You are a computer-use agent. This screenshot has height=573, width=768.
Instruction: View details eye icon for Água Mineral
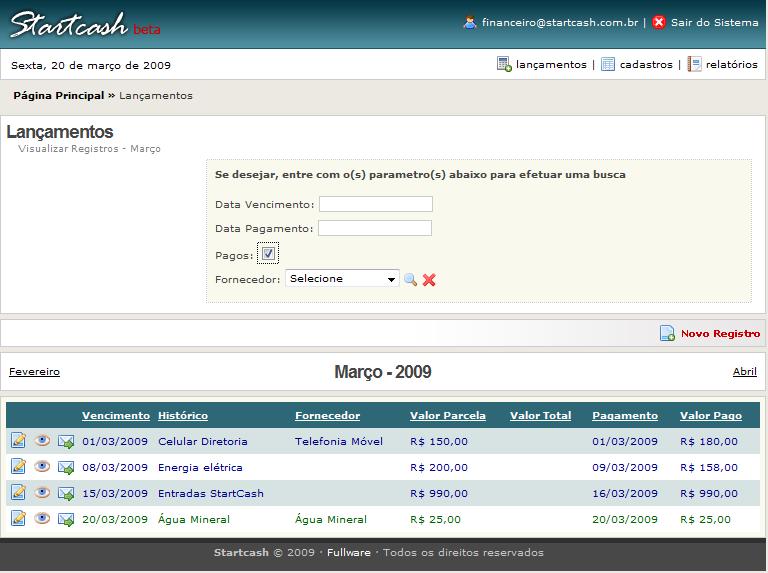tap(42, 518)
